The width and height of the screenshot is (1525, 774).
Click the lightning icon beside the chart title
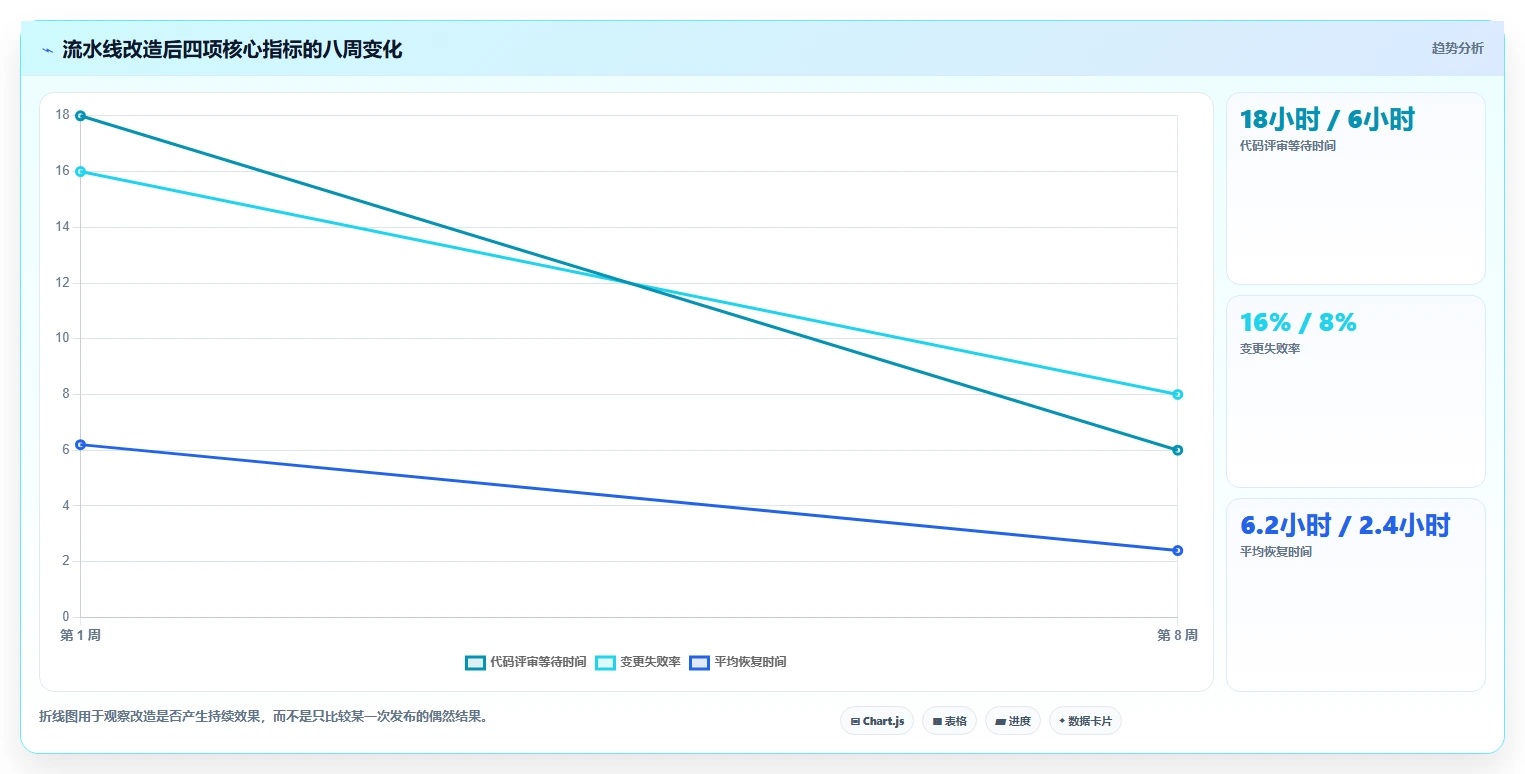click(47, 50)
